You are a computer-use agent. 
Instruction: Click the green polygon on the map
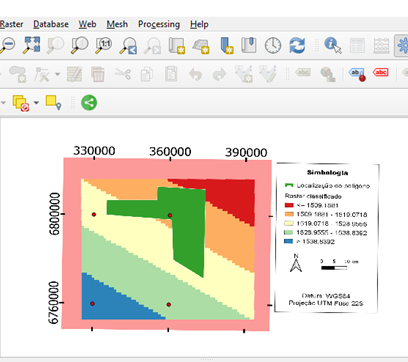coord(187,223)
